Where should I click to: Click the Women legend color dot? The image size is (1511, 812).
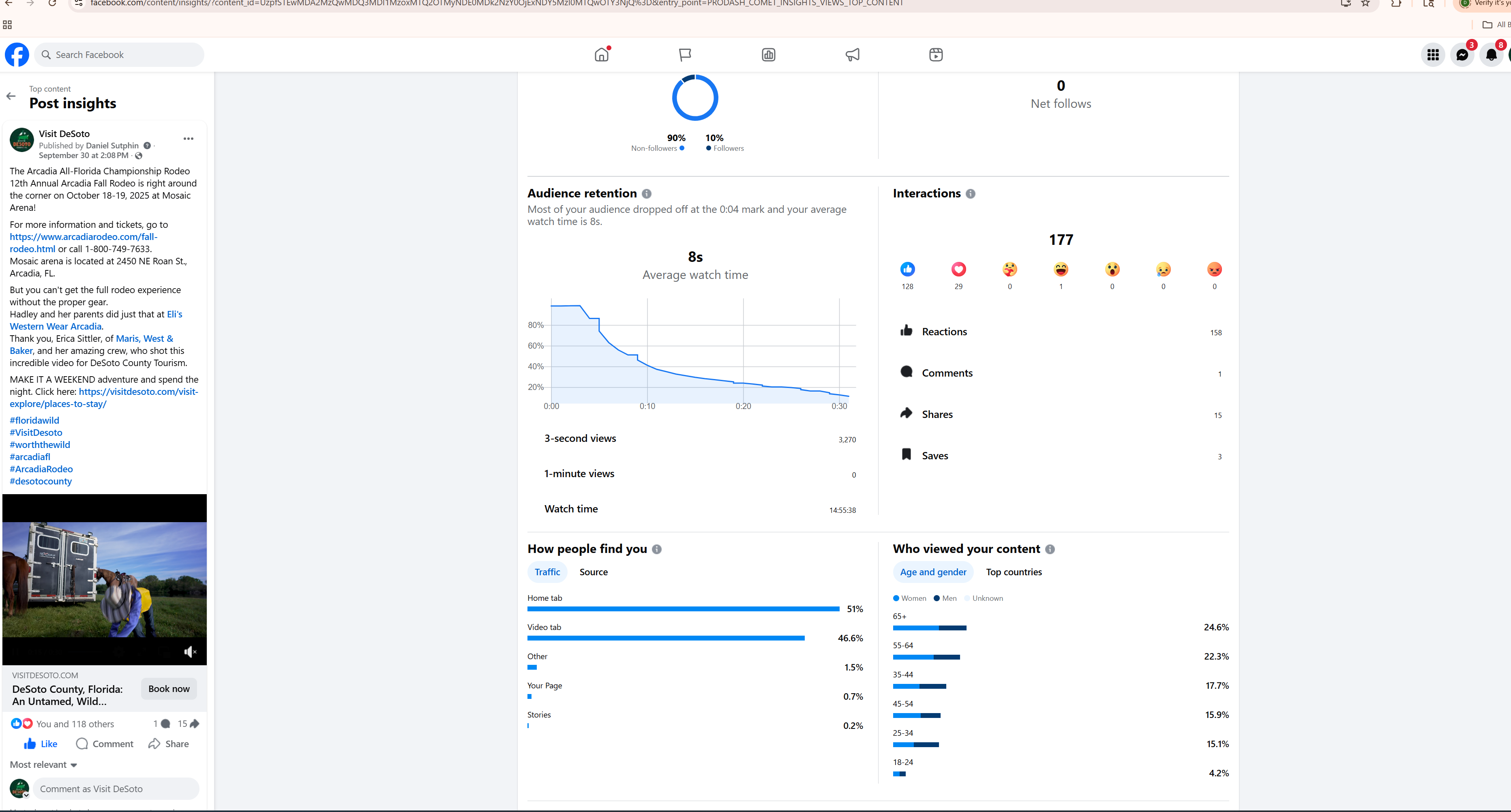tap(896, 598)
